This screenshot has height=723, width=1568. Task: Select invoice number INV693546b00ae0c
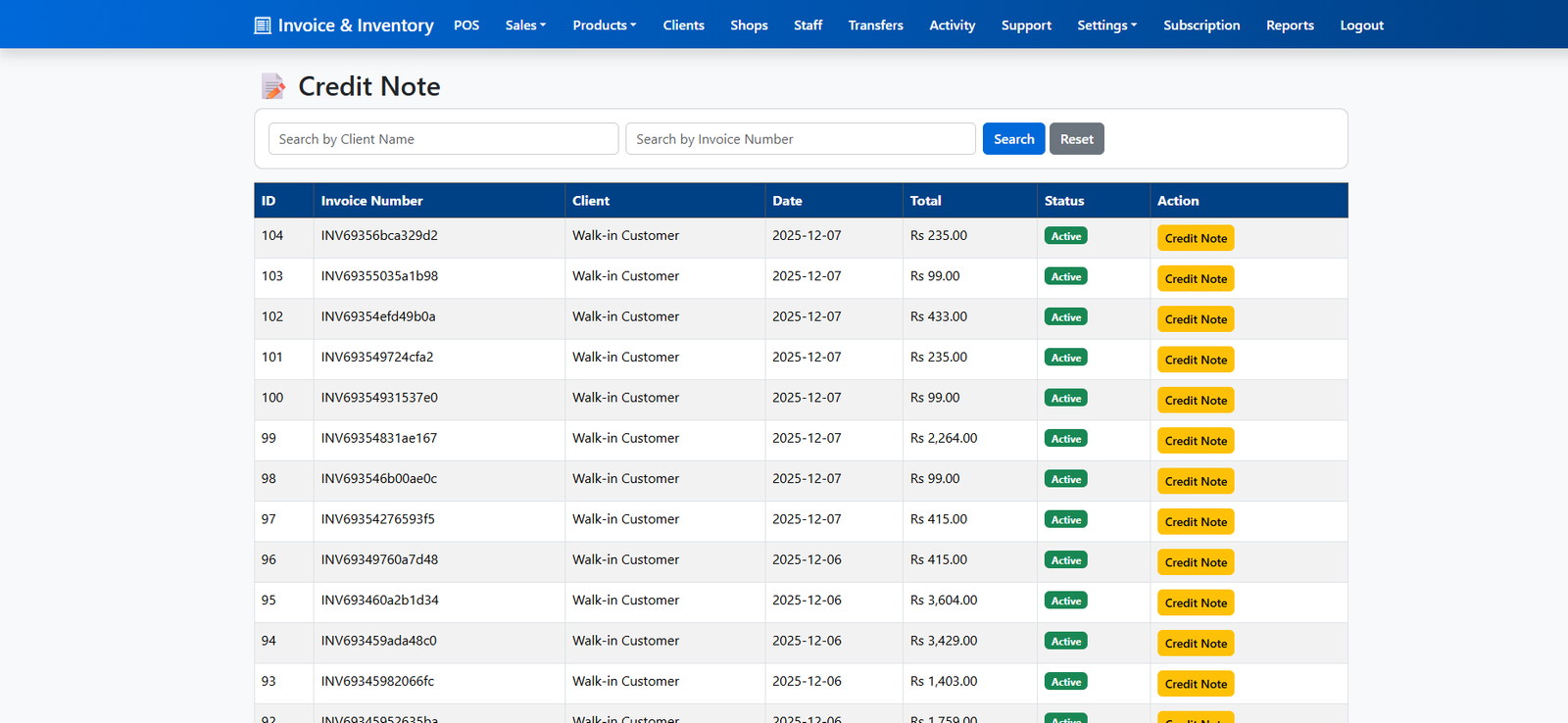379,478
